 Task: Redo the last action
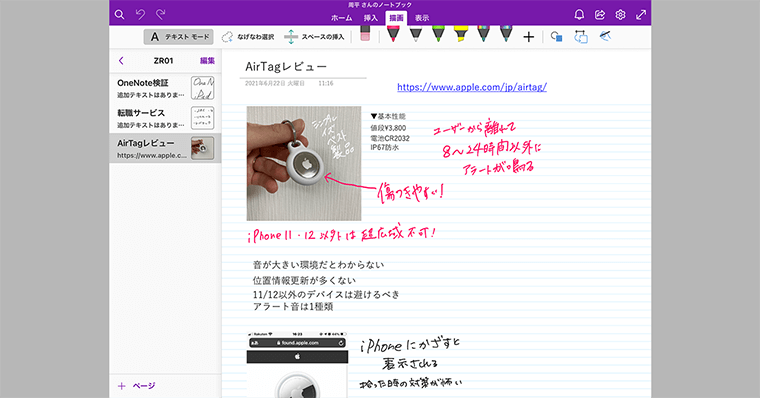pos(161,15)
